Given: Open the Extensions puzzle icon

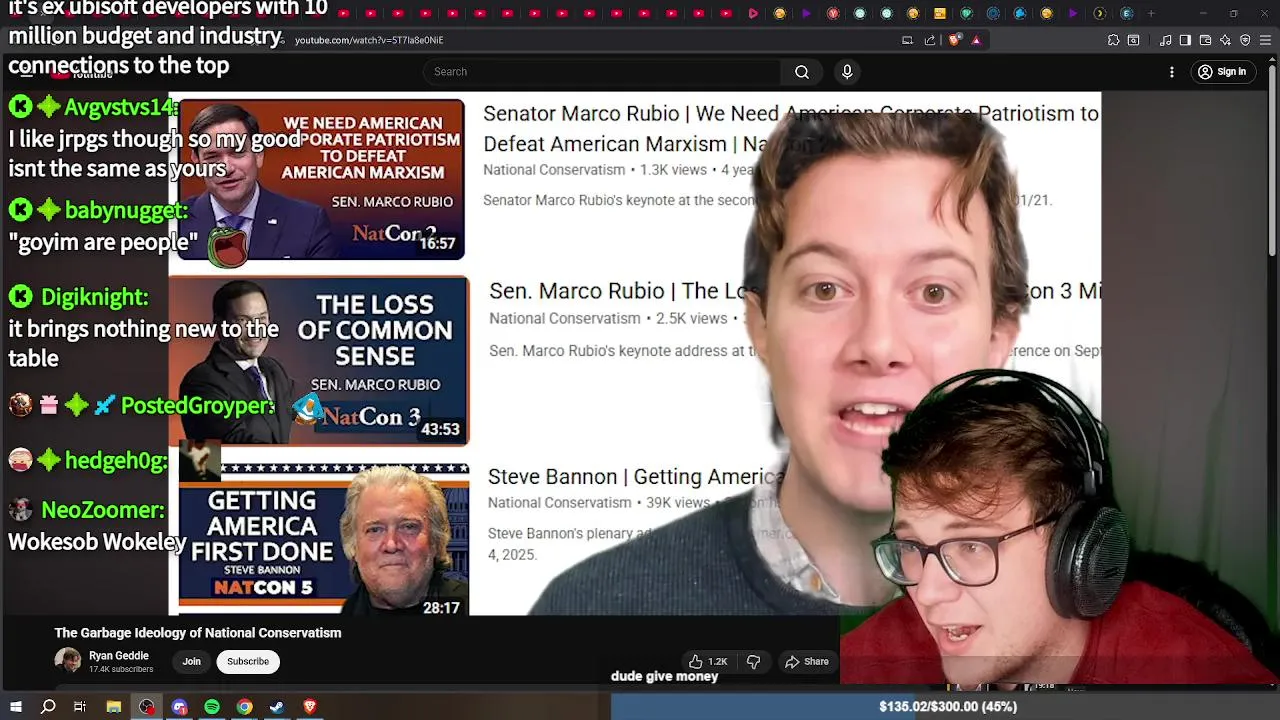Looking at the screenshot, I should 1113,40.
